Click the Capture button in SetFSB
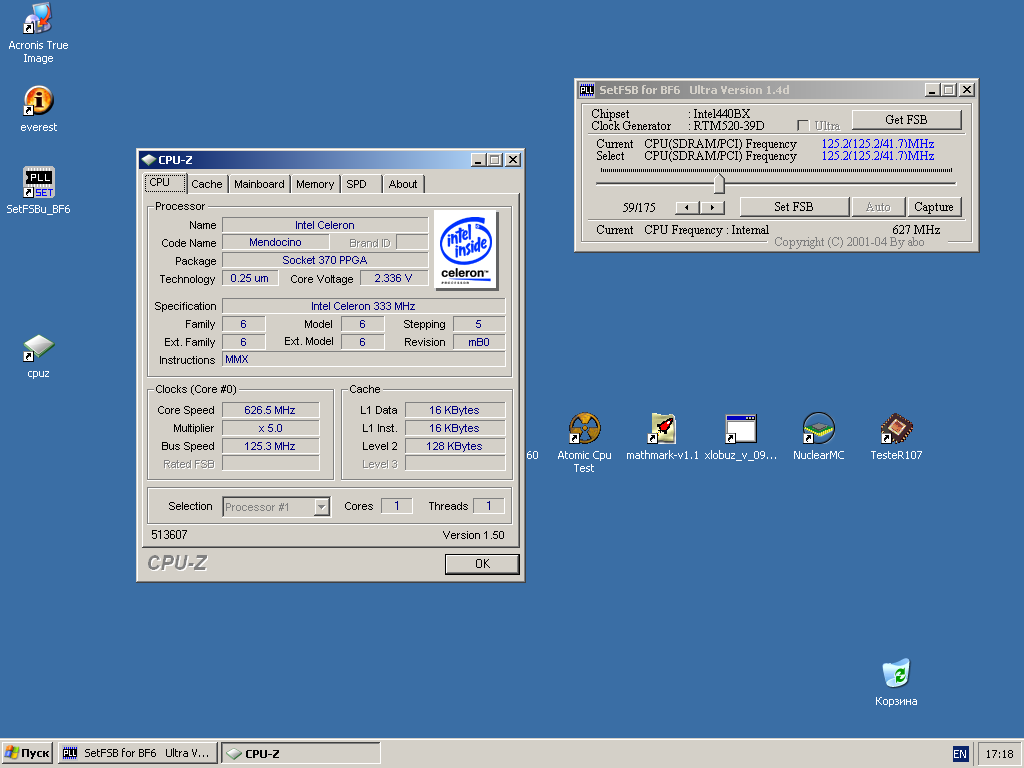 tap(934, 207)
